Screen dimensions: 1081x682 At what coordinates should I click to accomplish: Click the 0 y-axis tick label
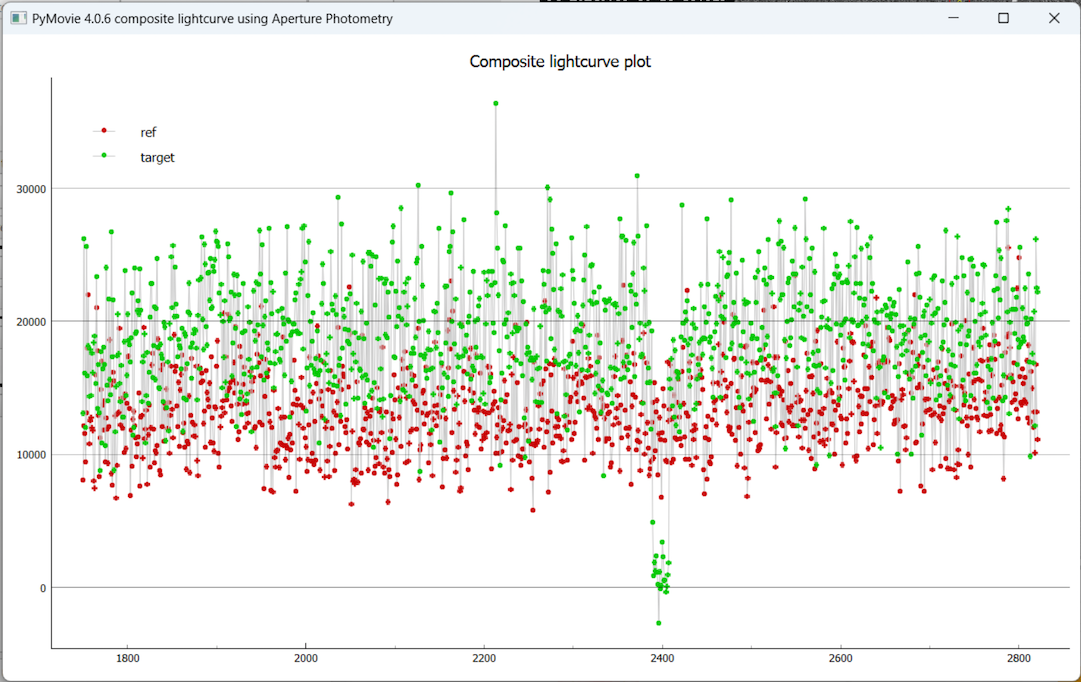pyautogui.click(x=42, y=588)
